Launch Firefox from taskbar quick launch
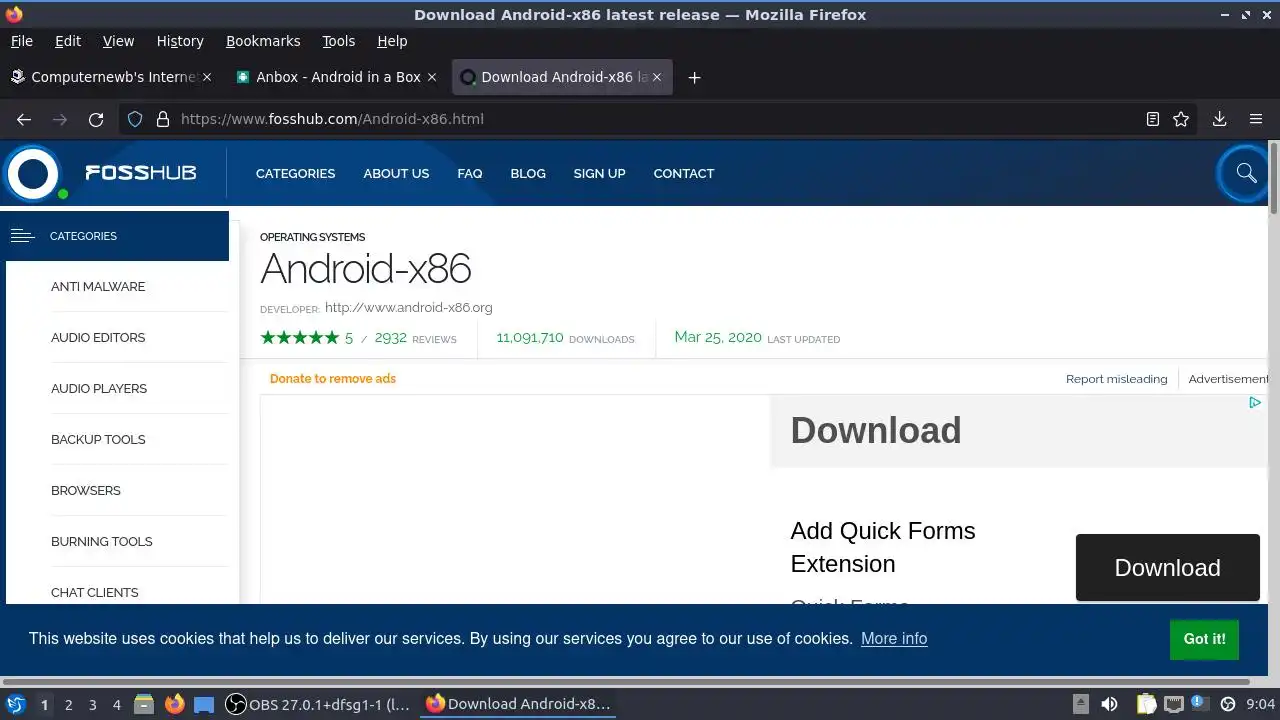The height and width of the screenshot is (720, 1280). (x=175, y=704)
